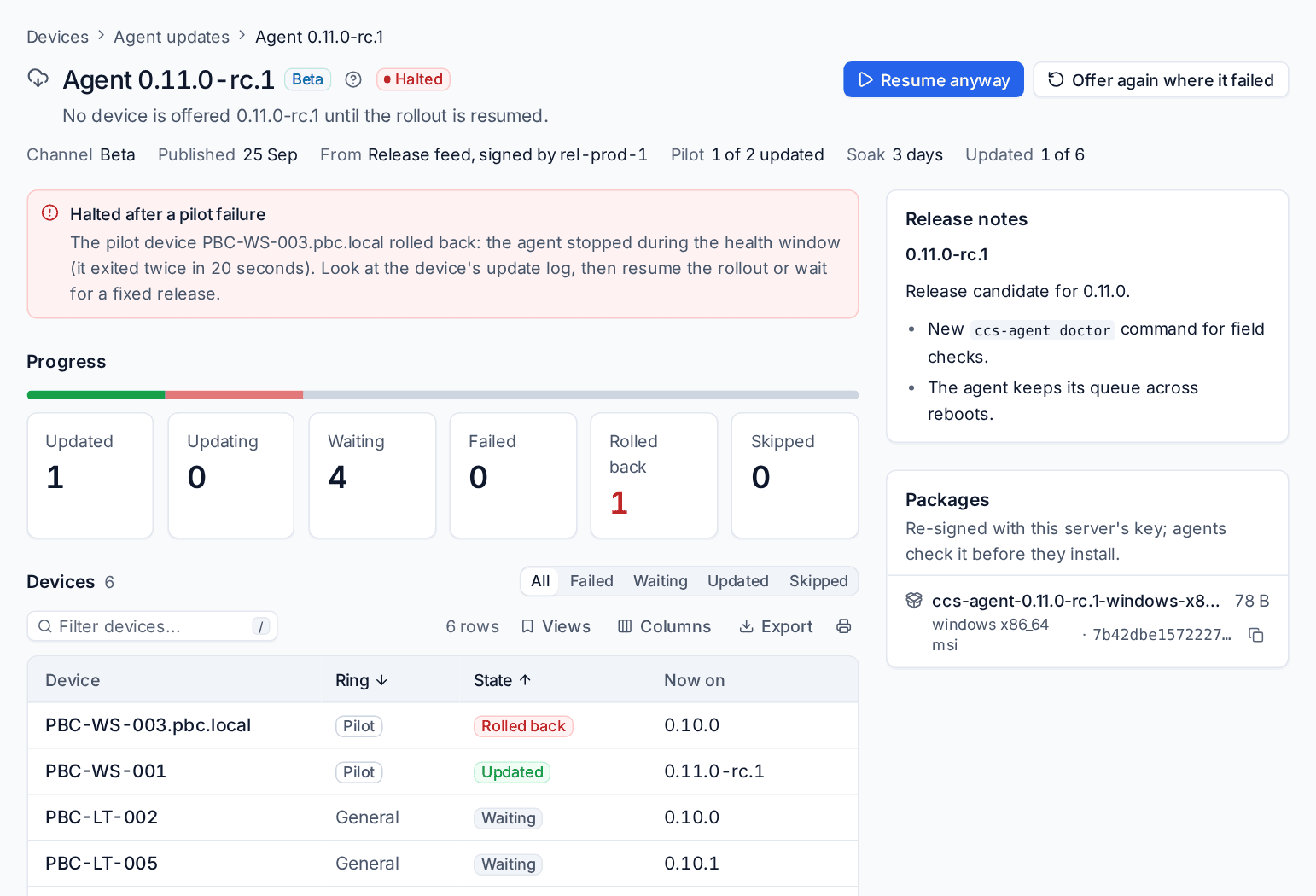The height and width of the screenshot is (896, 1316).
Task: Copy the package hash with the copy icon
Action: (x=1256, y=635)
